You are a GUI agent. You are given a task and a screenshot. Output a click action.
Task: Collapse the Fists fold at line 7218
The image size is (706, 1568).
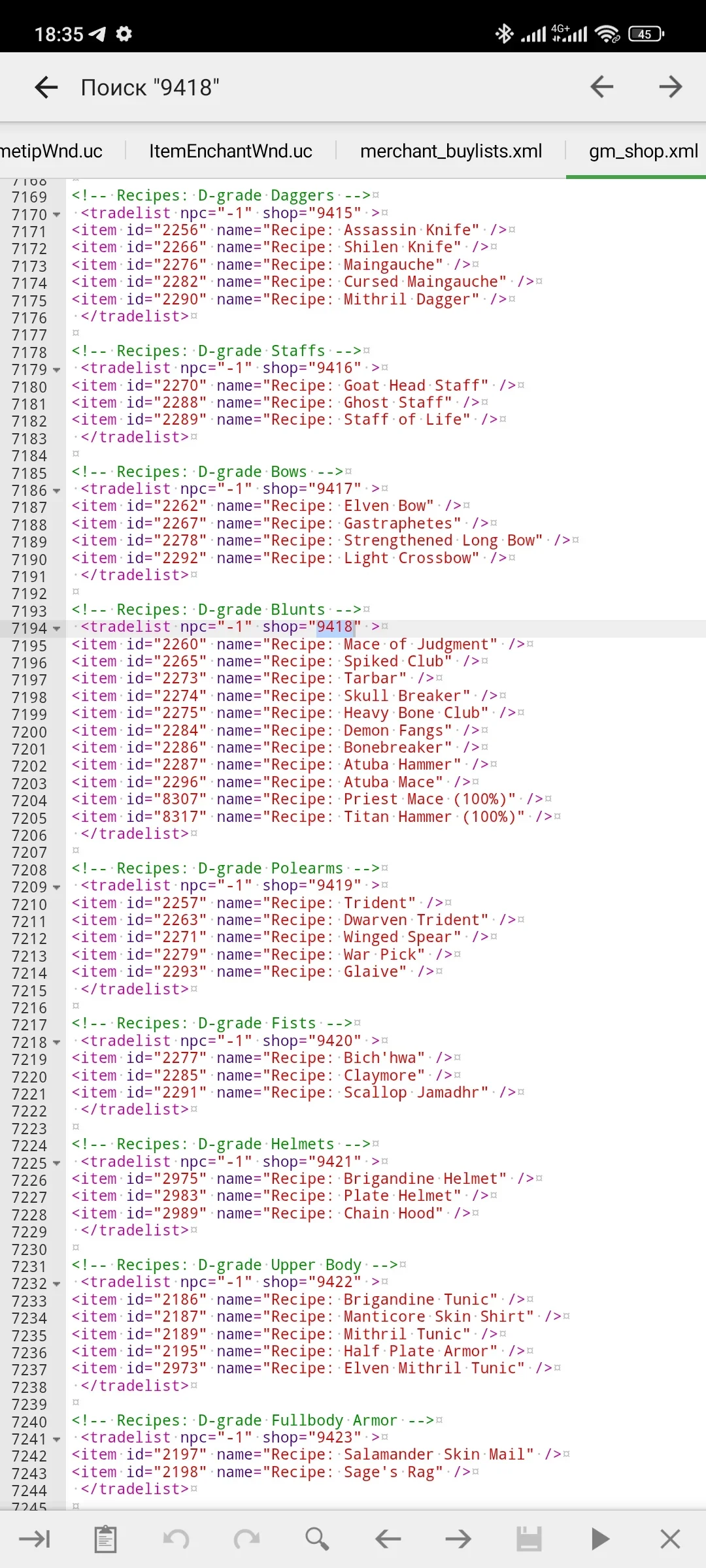57,1043
